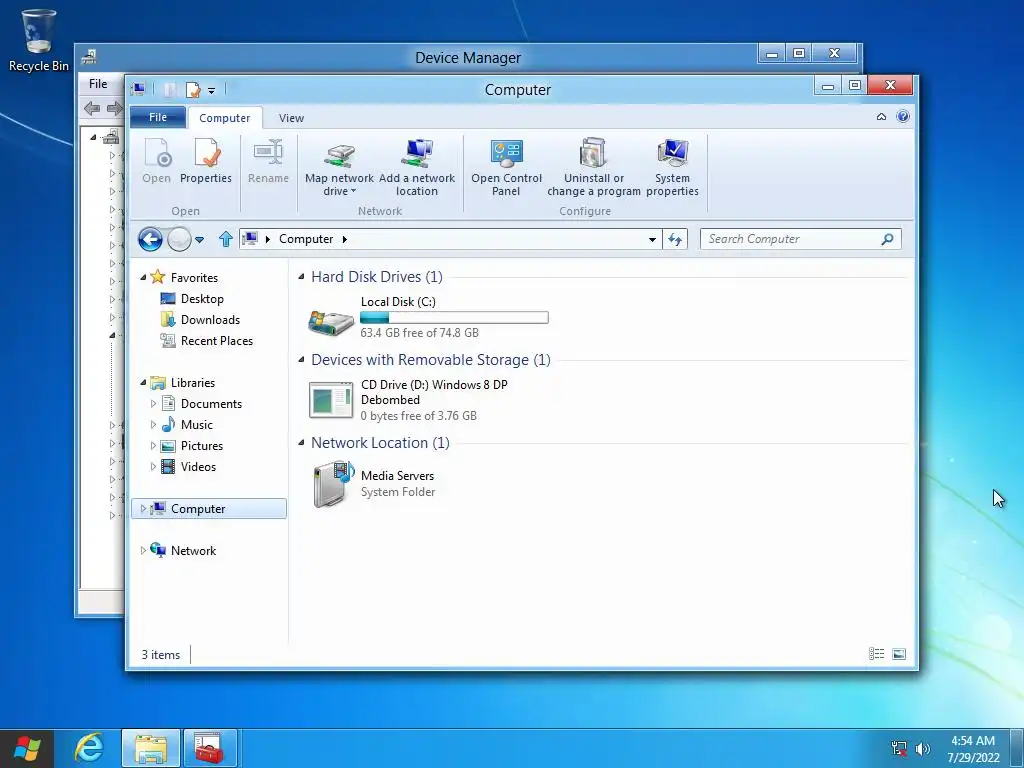This screenshot has height=768, width=1024.
Task: Select the Media Servers icon
Action: (333, 484)
